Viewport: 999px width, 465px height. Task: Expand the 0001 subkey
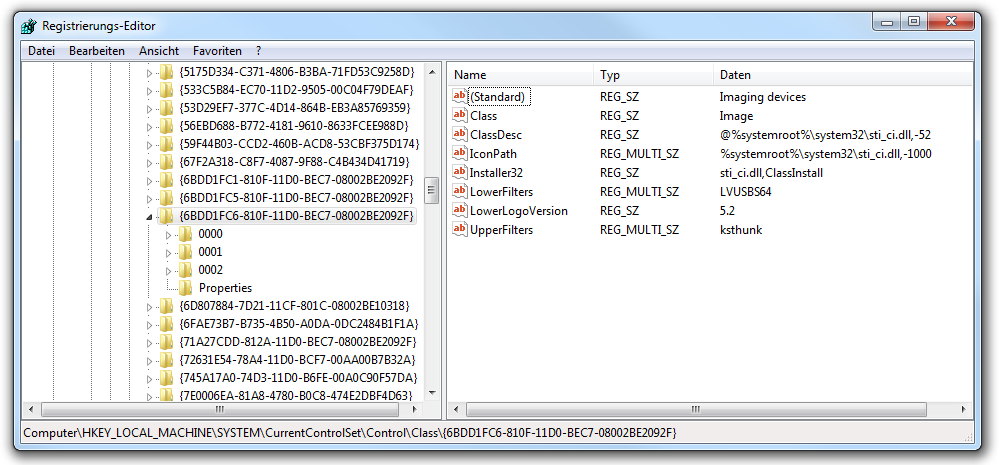pyautogui.click(x=169, y=253)
